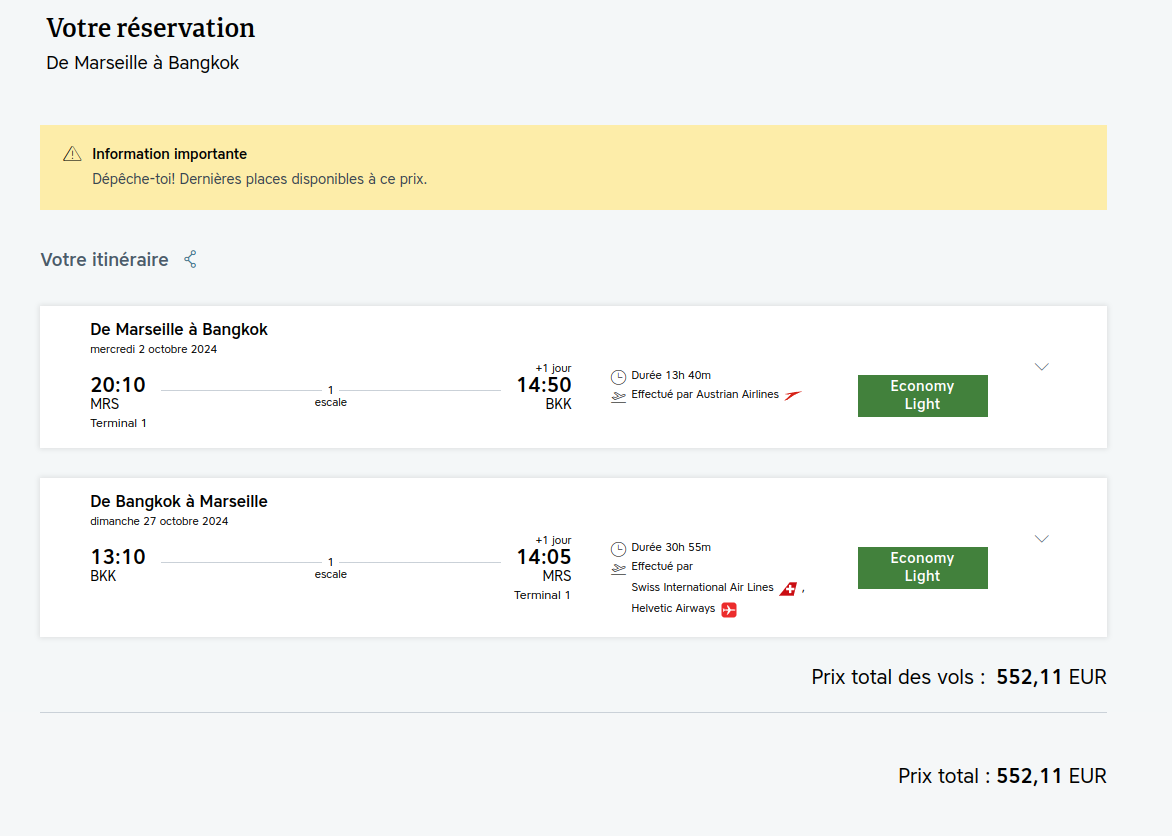Click the Swiss International Air Lines logo
1172x836 pixels.
(788, 589)
